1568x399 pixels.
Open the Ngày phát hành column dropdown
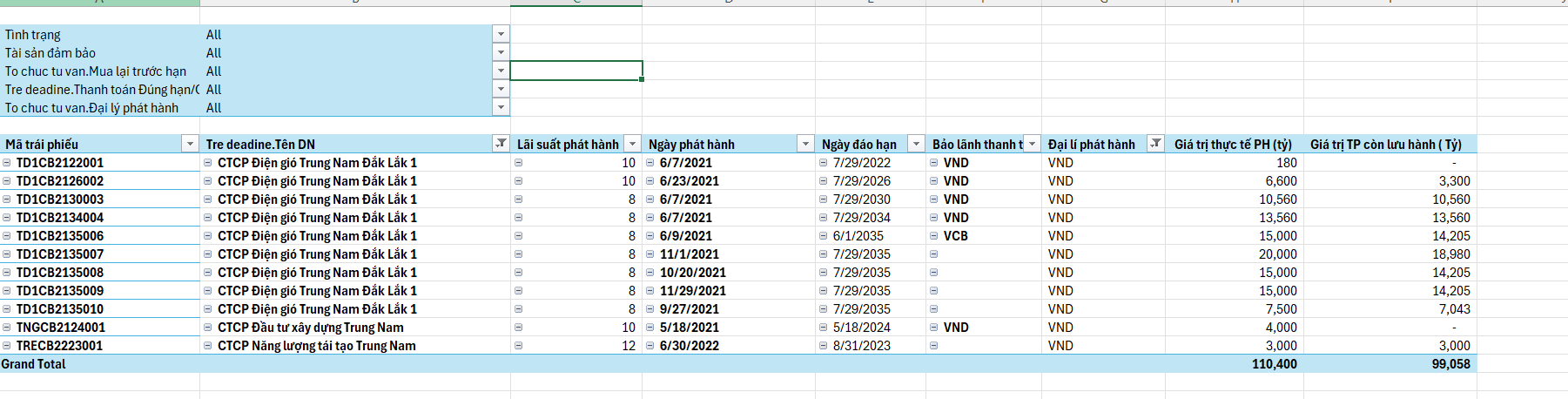(x=805, y=144)
